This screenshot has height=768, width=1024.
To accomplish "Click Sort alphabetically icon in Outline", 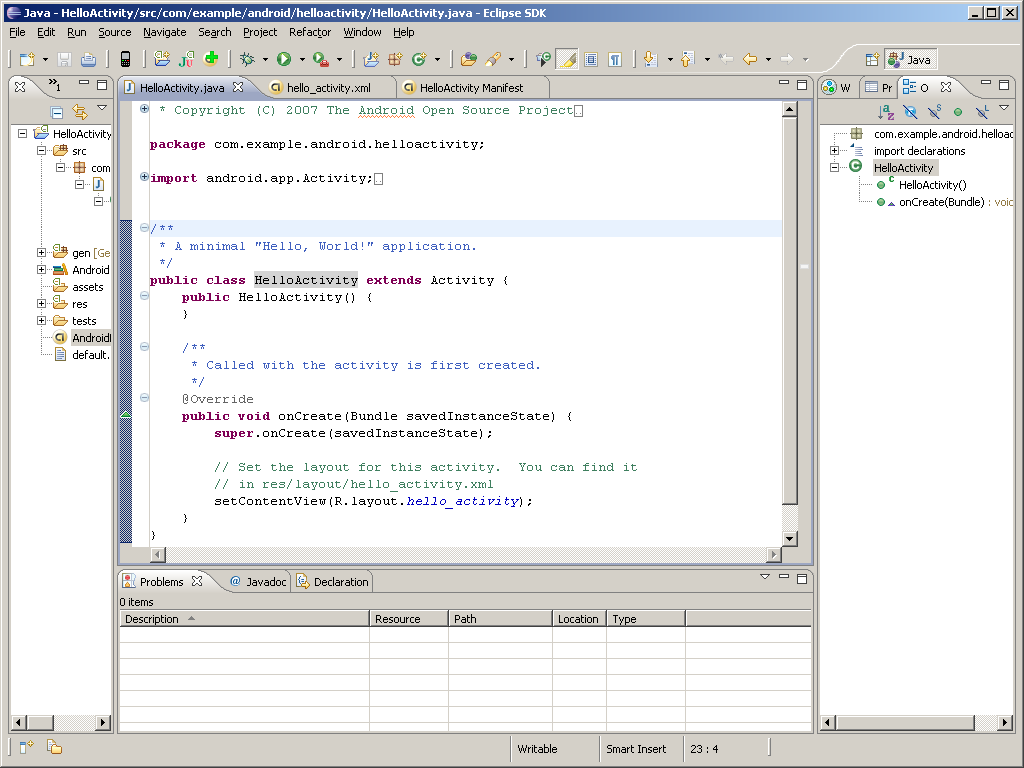I will click(885, 112).
